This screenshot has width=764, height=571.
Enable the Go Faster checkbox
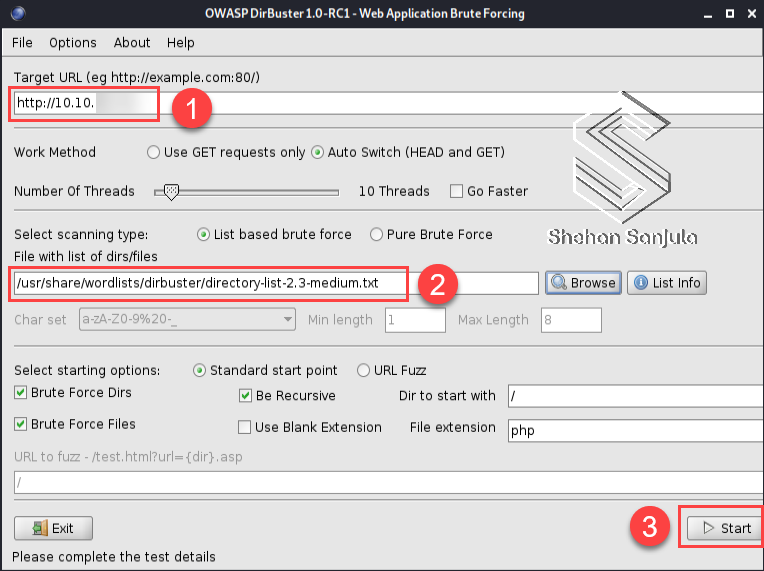456,191
